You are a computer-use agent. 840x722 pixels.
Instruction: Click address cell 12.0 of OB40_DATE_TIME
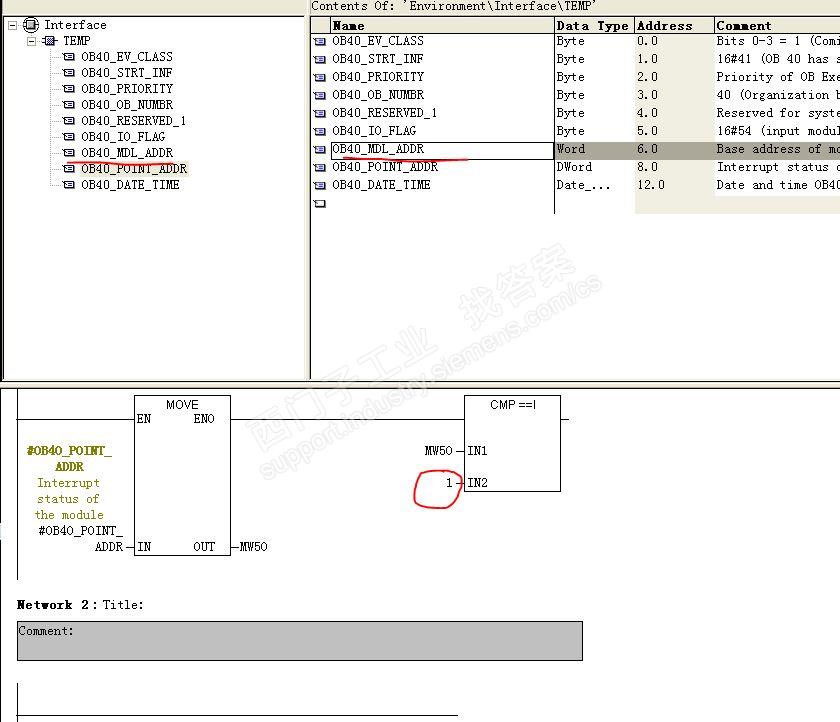click(x=674, y=185)
